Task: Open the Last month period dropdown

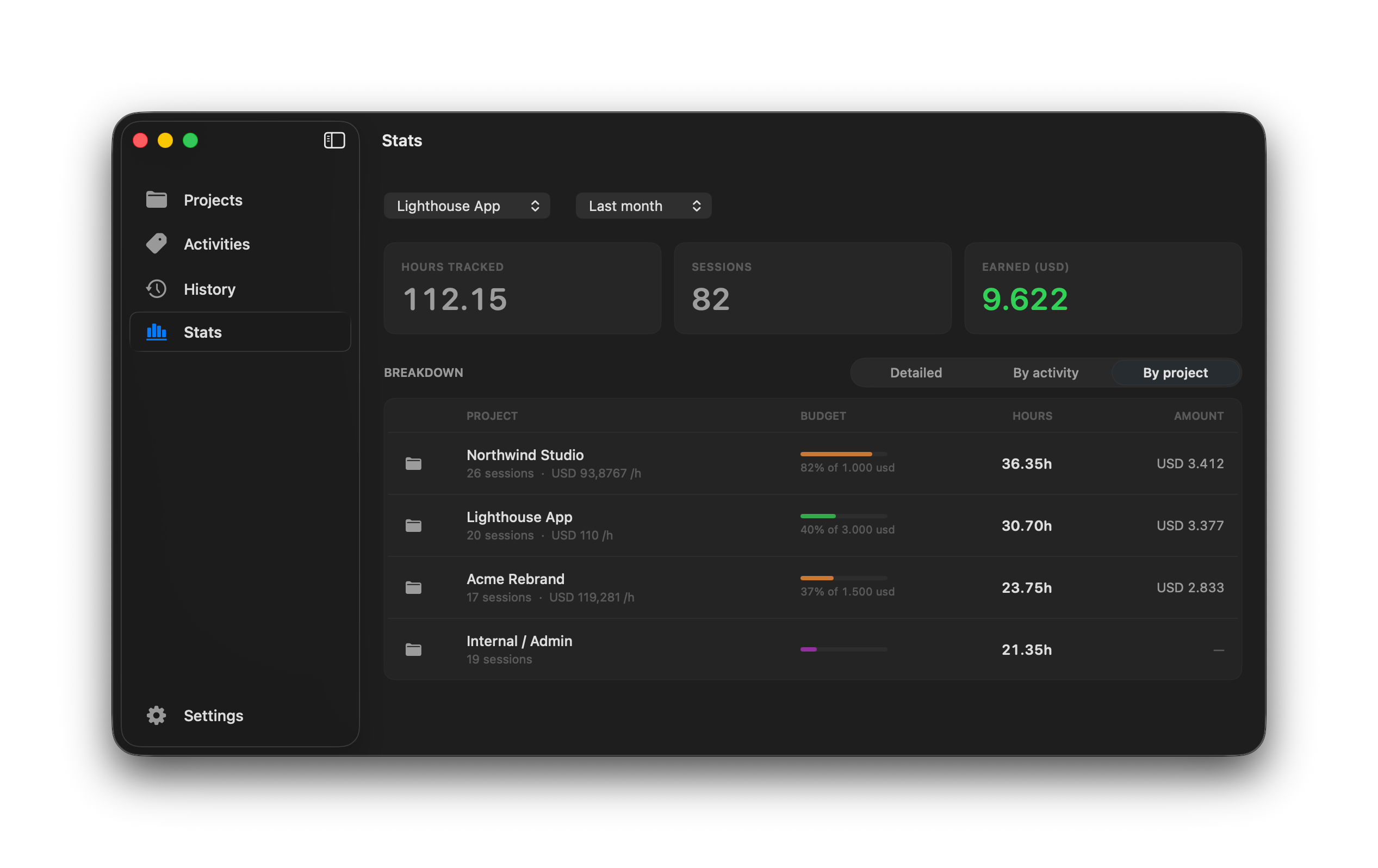Action: 644,206
